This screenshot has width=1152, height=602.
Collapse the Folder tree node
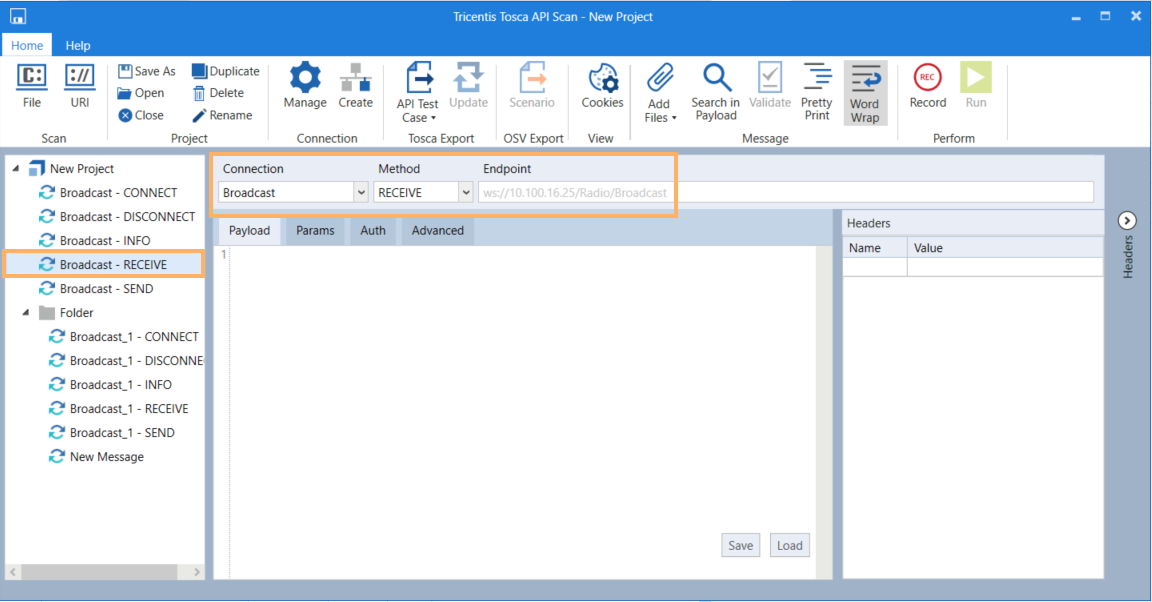(x=26, y=313)
